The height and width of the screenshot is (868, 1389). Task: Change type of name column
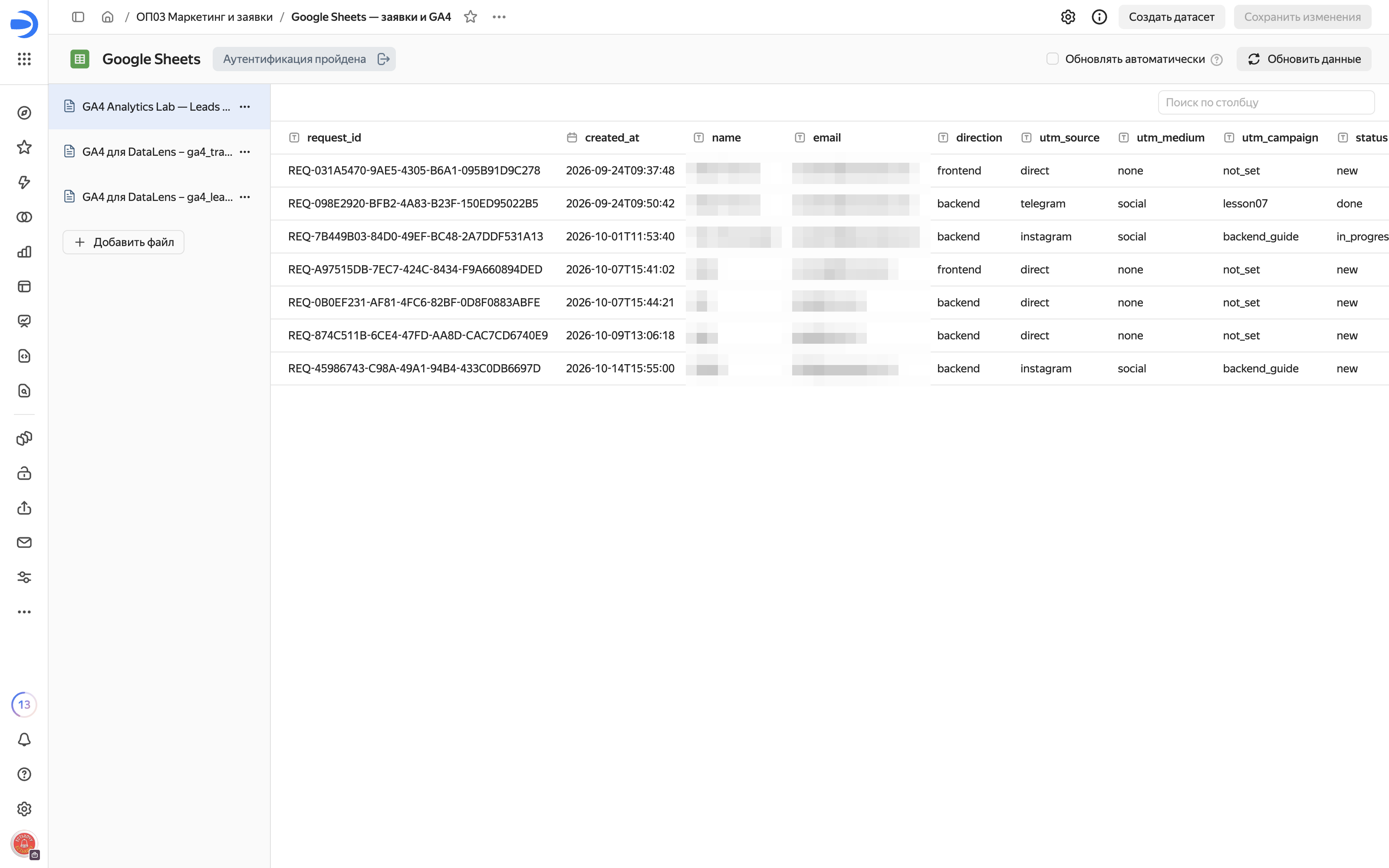coord(698,137)
